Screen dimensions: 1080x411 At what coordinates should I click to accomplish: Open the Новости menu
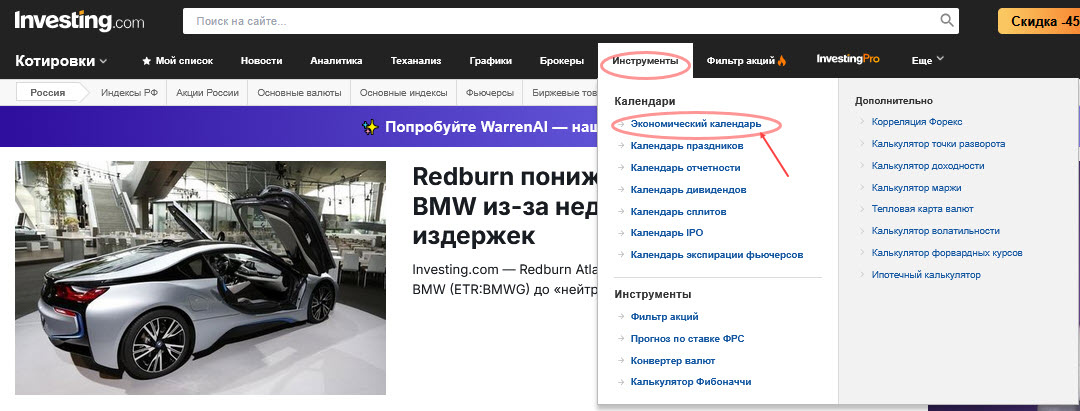[262, 61]
